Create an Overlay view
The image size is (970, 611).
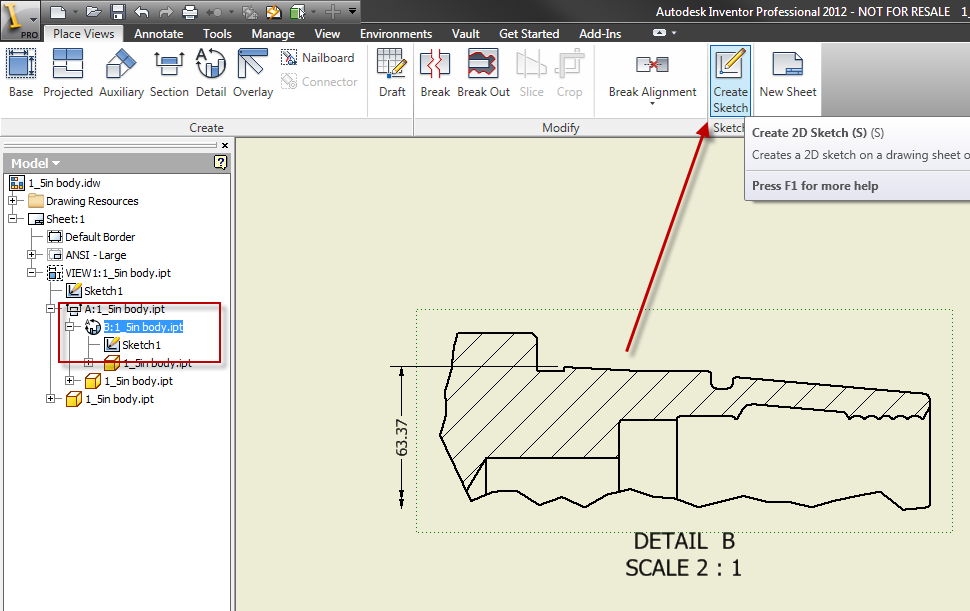pos(253,74)
